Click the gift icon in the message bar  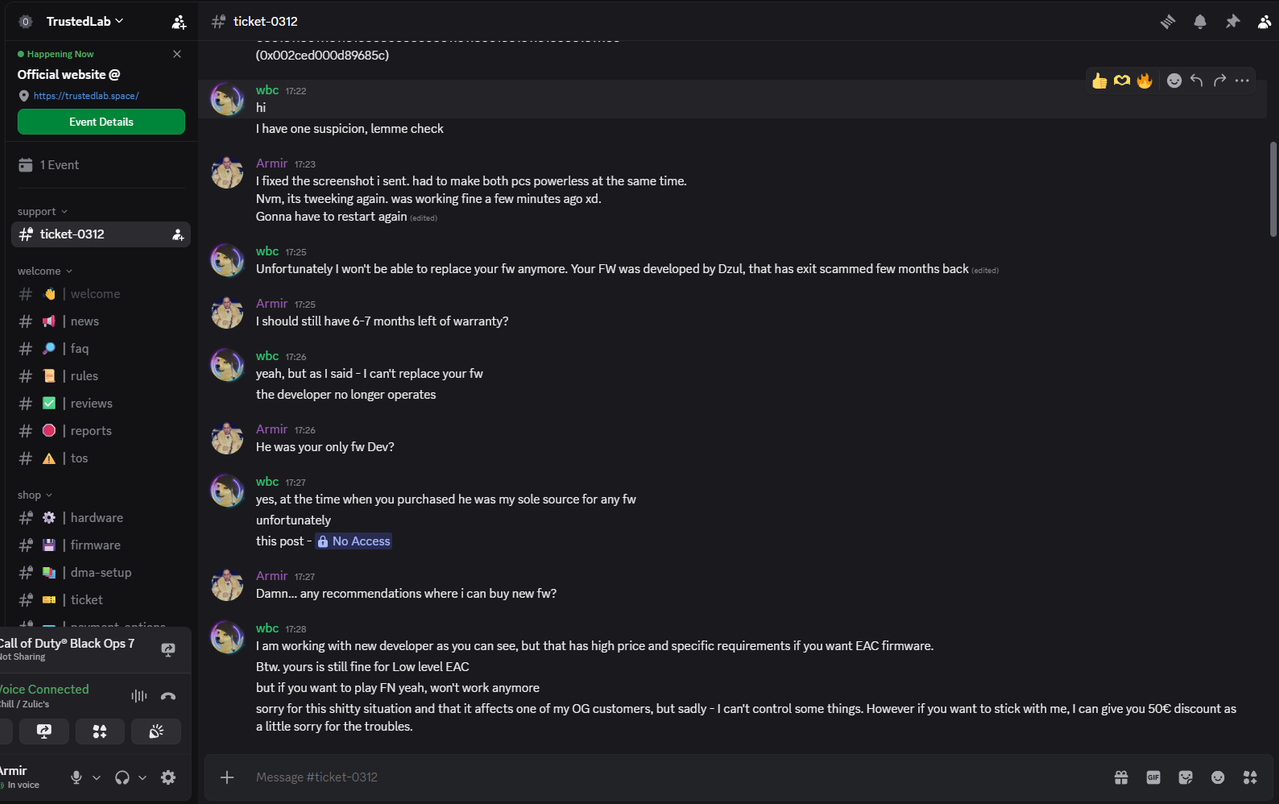click(x=1121, y=777)
